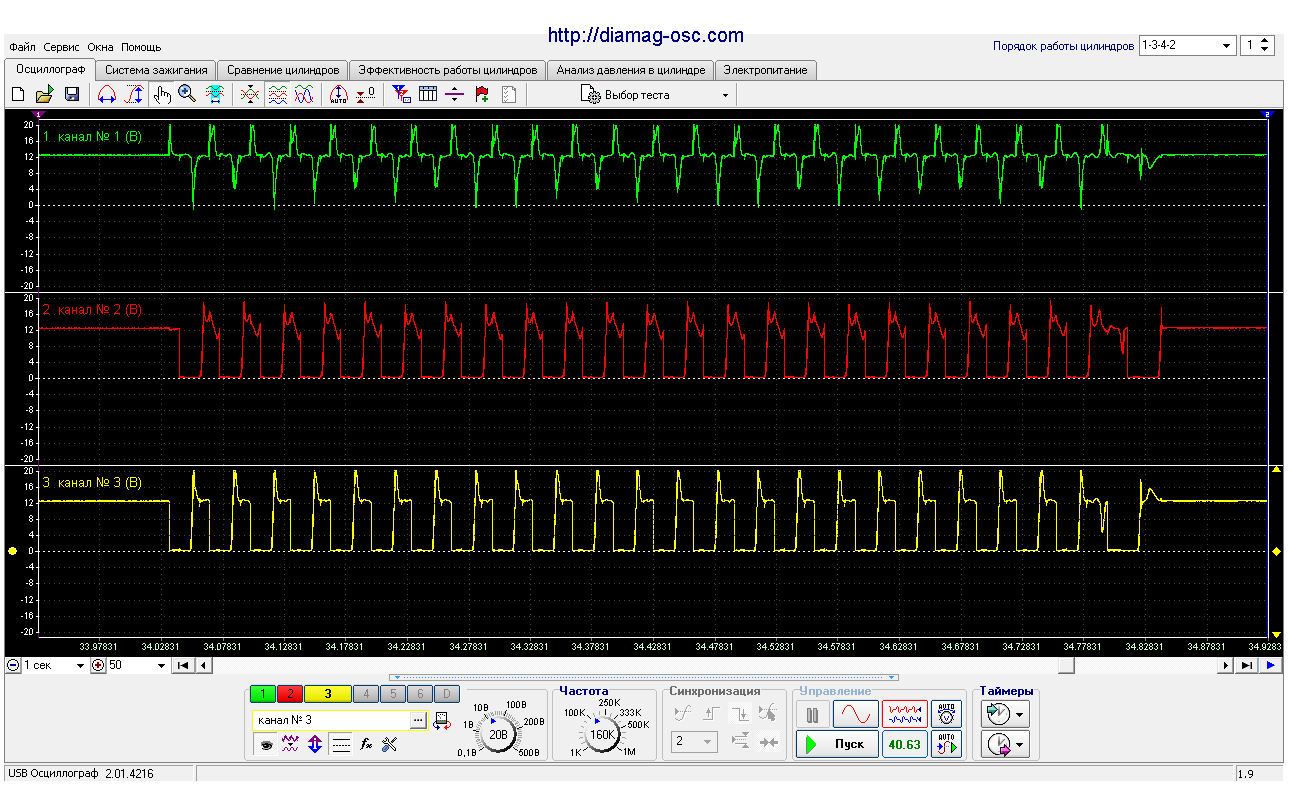1296x786 pixels.
Task: Switch to the Анализ давления в цилиндре tab
Action: (631, 70)
